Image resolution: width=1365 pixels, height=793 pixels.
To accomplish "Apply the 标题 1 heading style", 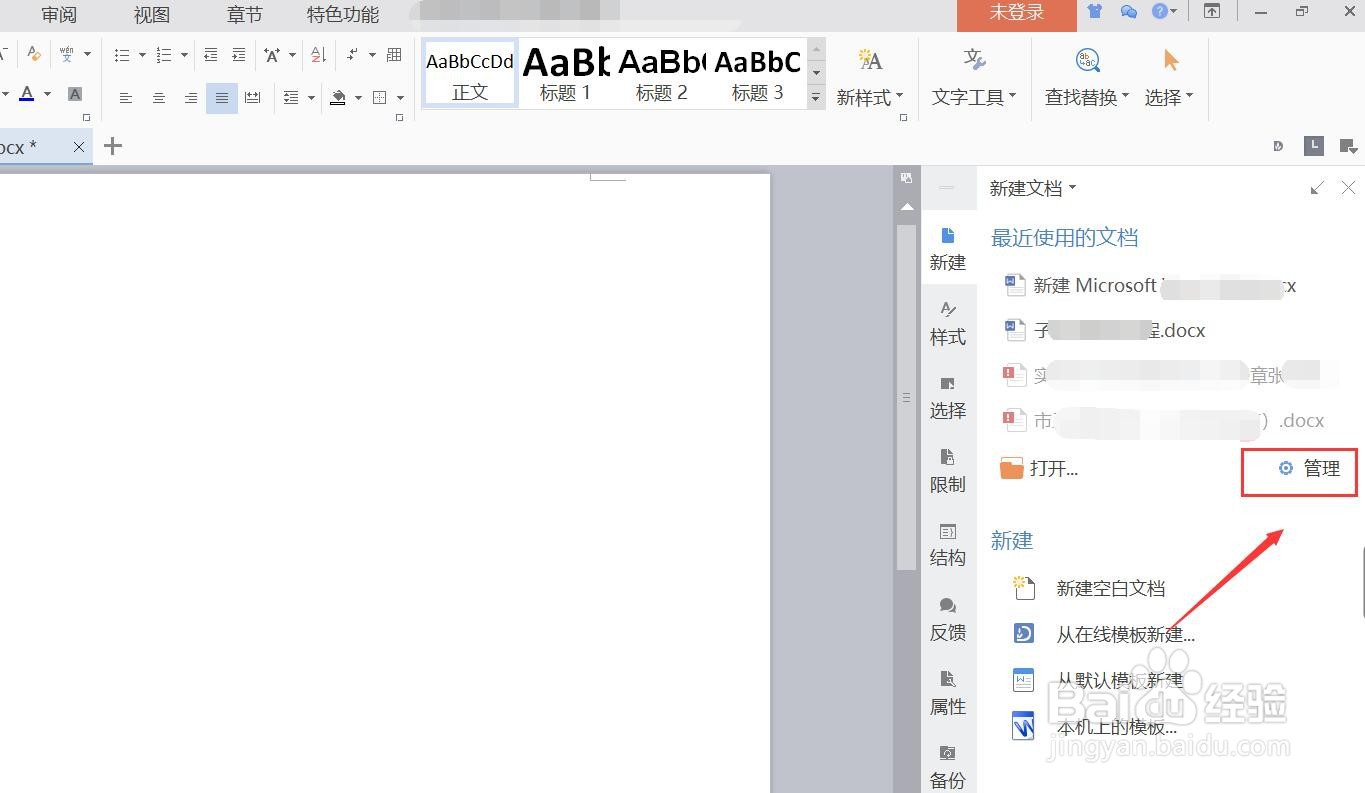I will click(x=566, y=74).
